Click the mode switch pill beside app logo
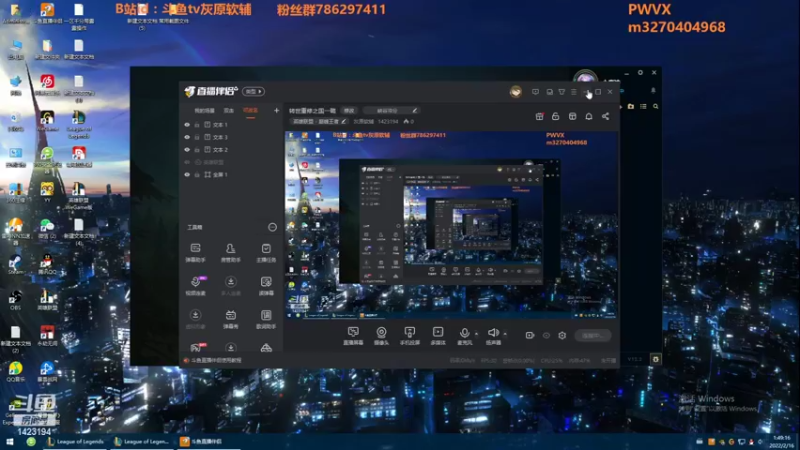800x450 pixels. pos(254,91)
